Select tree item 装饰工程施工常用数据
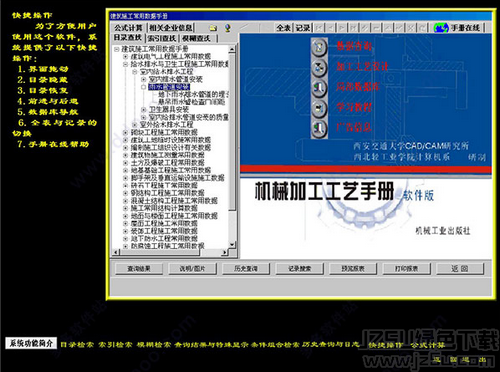This screenshot has width=500, height=372. 164,231
